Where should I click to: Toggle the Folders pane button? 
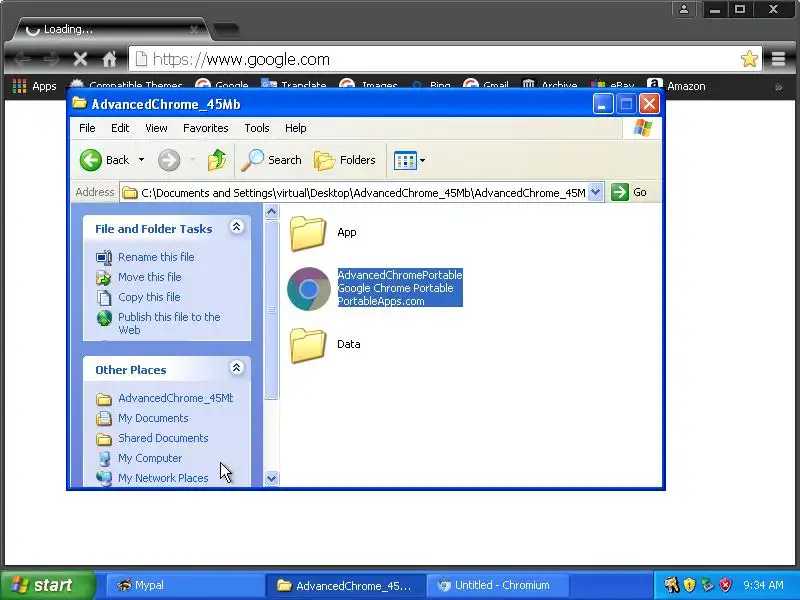coord(345,160)
